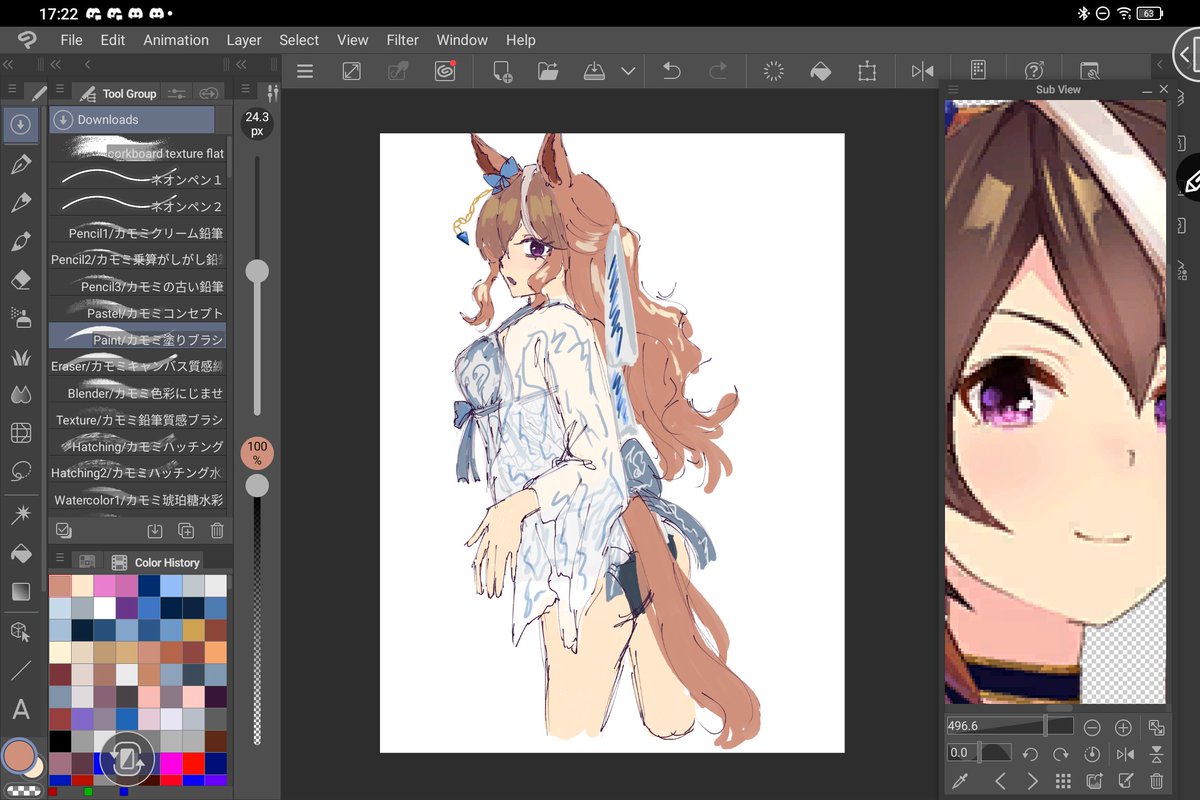This screenshot has width=1200, height=800.
Task: Click Sub View eyedropper icon
Action: coord(961,781)
